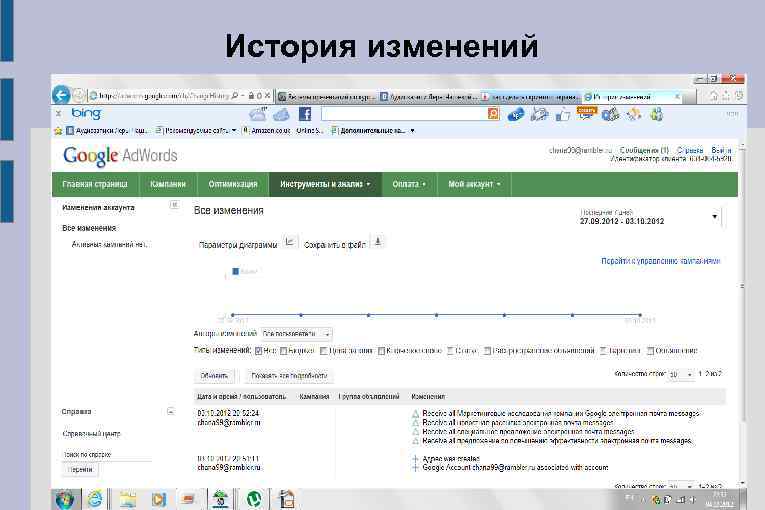Click the blue chat bubble toolbar icon
The height and width of the screenshot is (510, 765).
(516, 115)
